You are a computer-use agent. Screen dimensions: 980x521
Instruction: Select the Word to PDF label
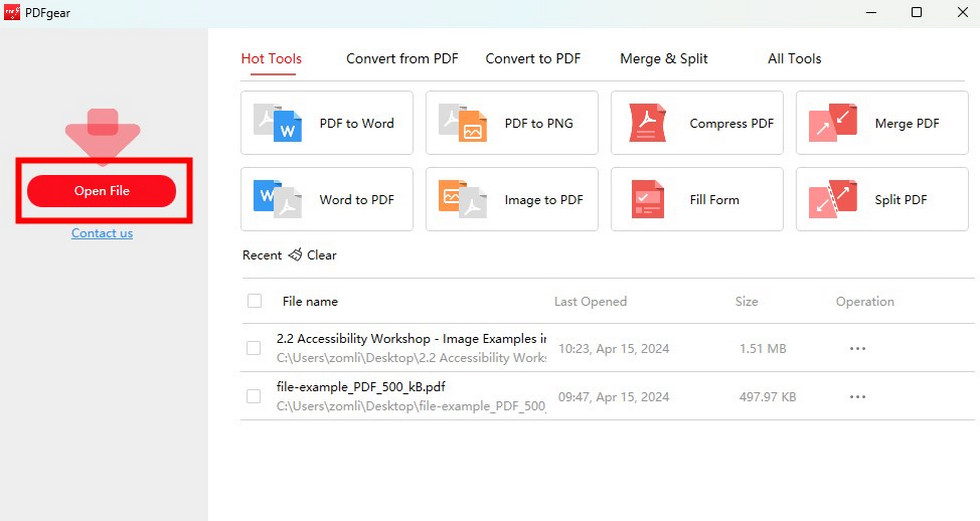[x=357, y=200]
